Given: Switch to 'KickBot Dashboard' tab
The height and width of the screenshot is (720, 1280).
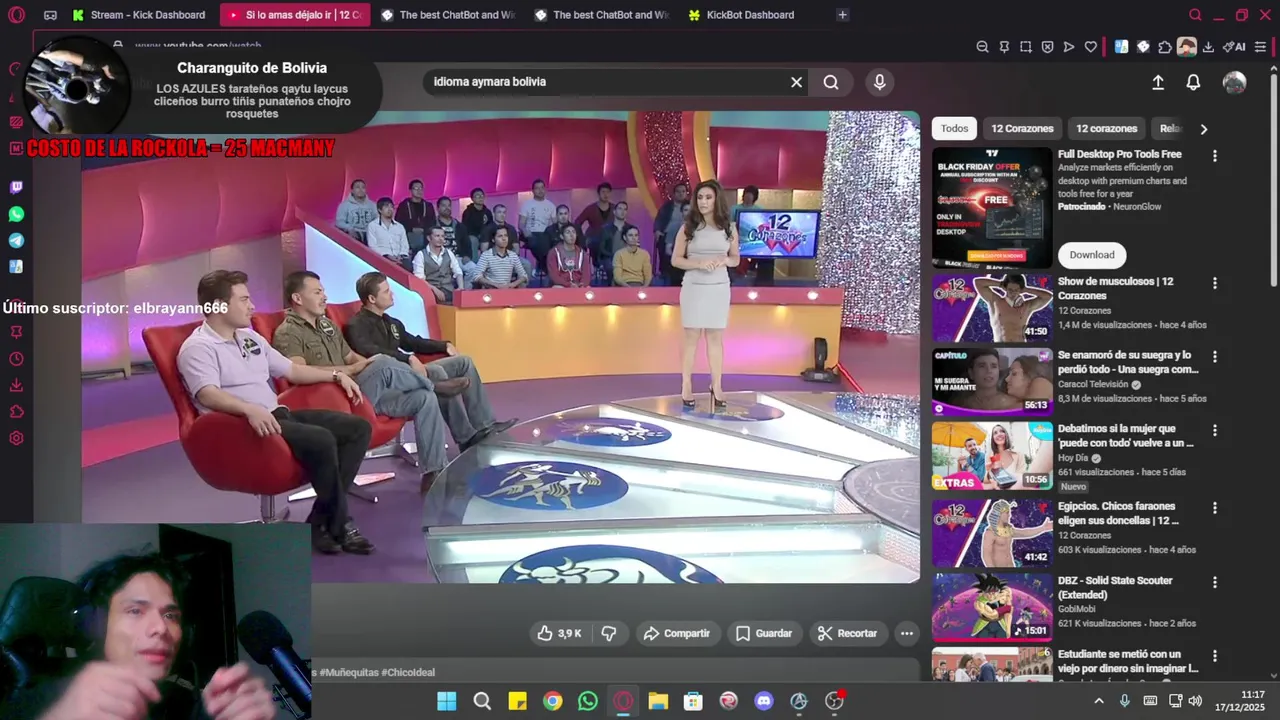Looking at the screenshot, I should click(x=755, y=15).
